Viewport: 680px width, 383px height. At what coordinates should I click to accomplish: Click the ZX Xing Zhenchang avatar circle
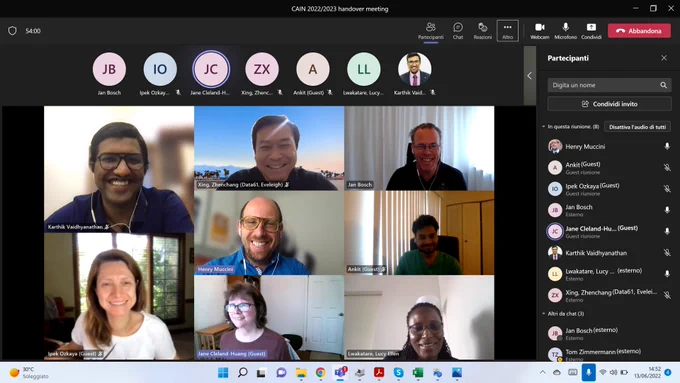point(262,69)
